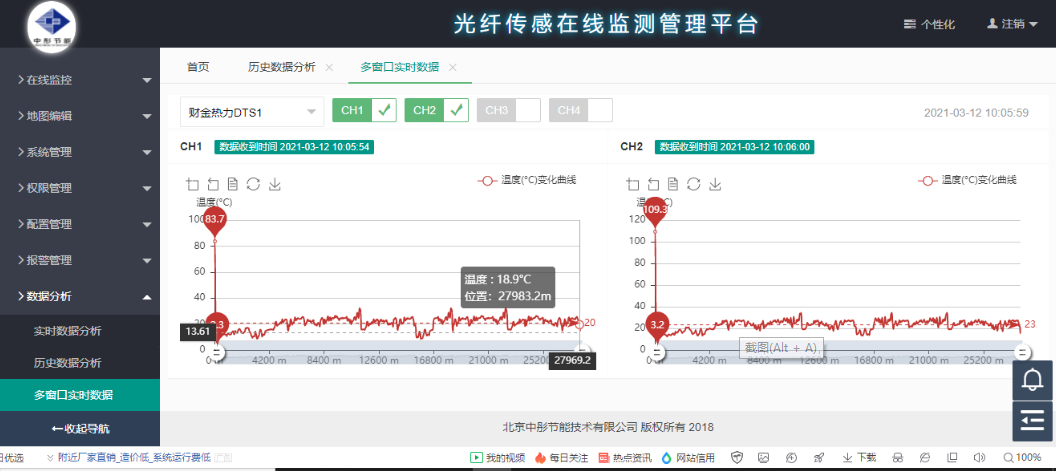1056x471 pixels.
Task: Expand the 在线监控 sidebar menu
Action: [80, 79]
